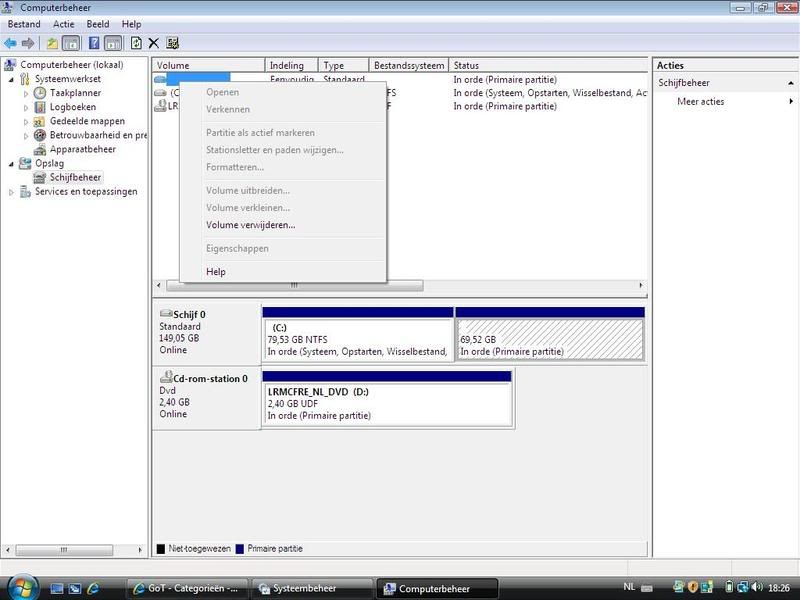800x600 pixels.
Task: Select the 69,52 GB primary partition block
Action: click(x=549, y=340)
